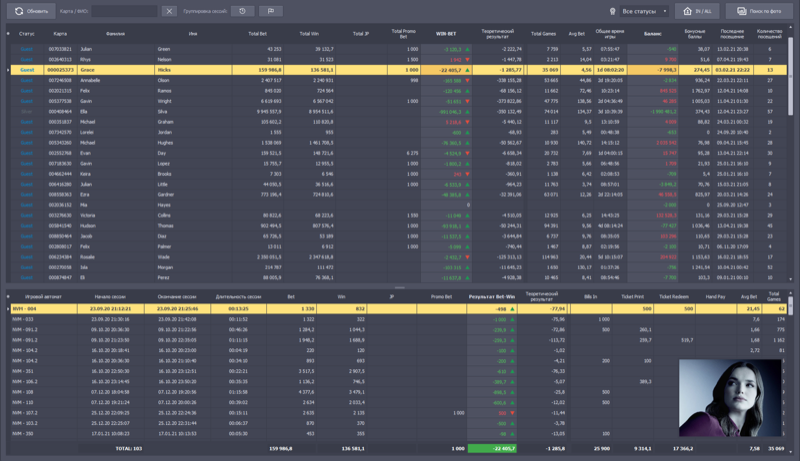800x461 pixels.
Task: Click the Карта / ФИО search field
Action: [123, 11]
